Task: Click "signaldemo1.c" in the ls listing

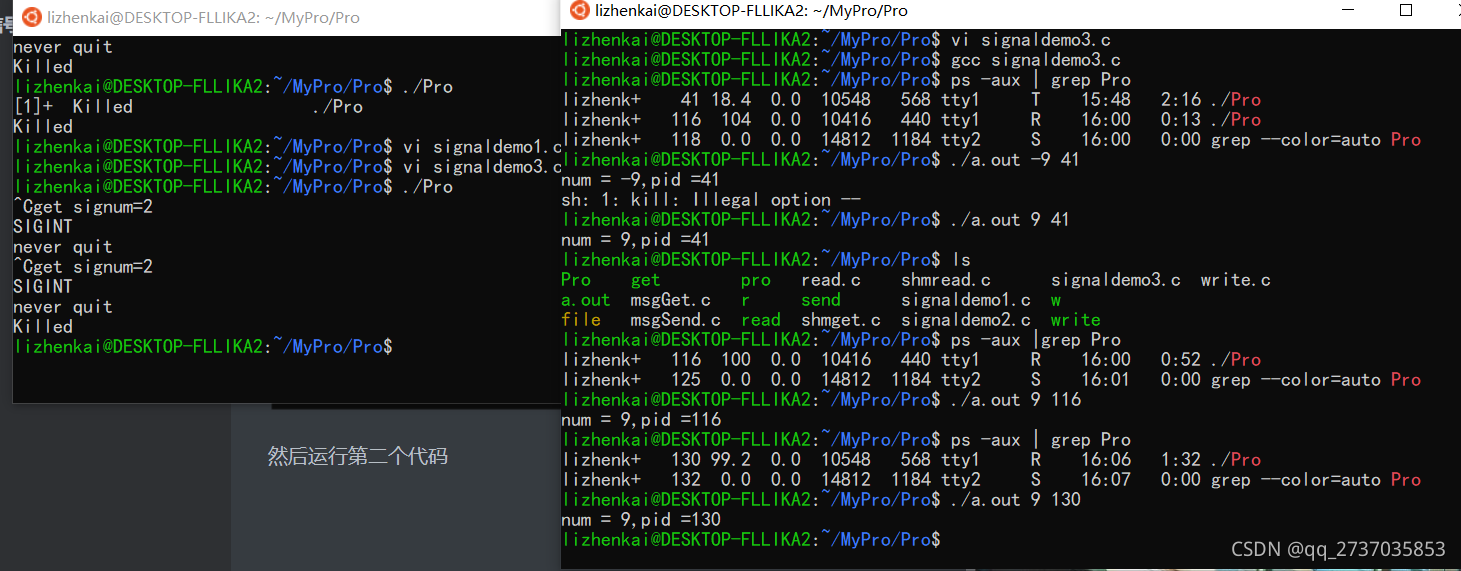Action: (x=966, y=300)
